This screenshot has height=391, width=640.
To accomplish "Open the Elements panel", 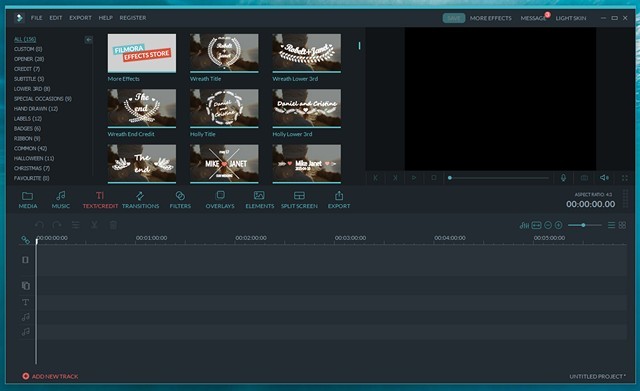I will point(260,200).
